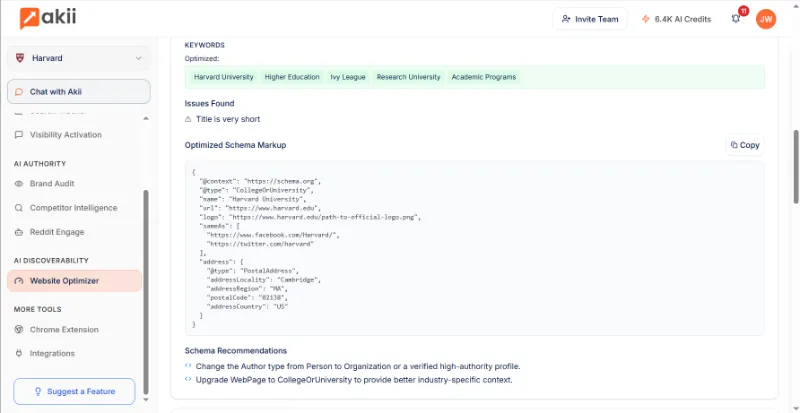
Task: Click the Research University keyword tag
Action: [x=408, y=77]
